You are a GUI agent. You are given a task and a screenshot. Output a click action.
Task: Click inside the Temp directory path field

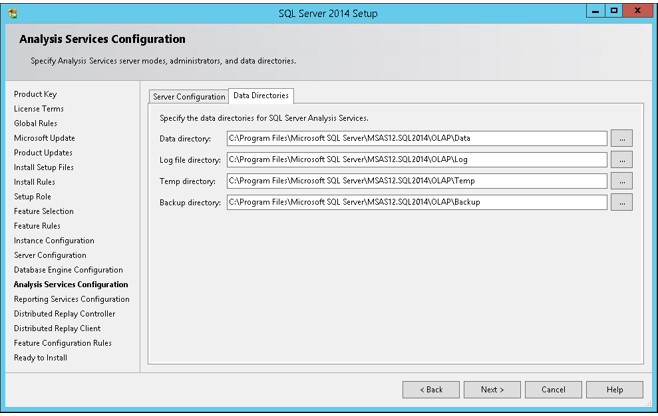pos(417,181)
